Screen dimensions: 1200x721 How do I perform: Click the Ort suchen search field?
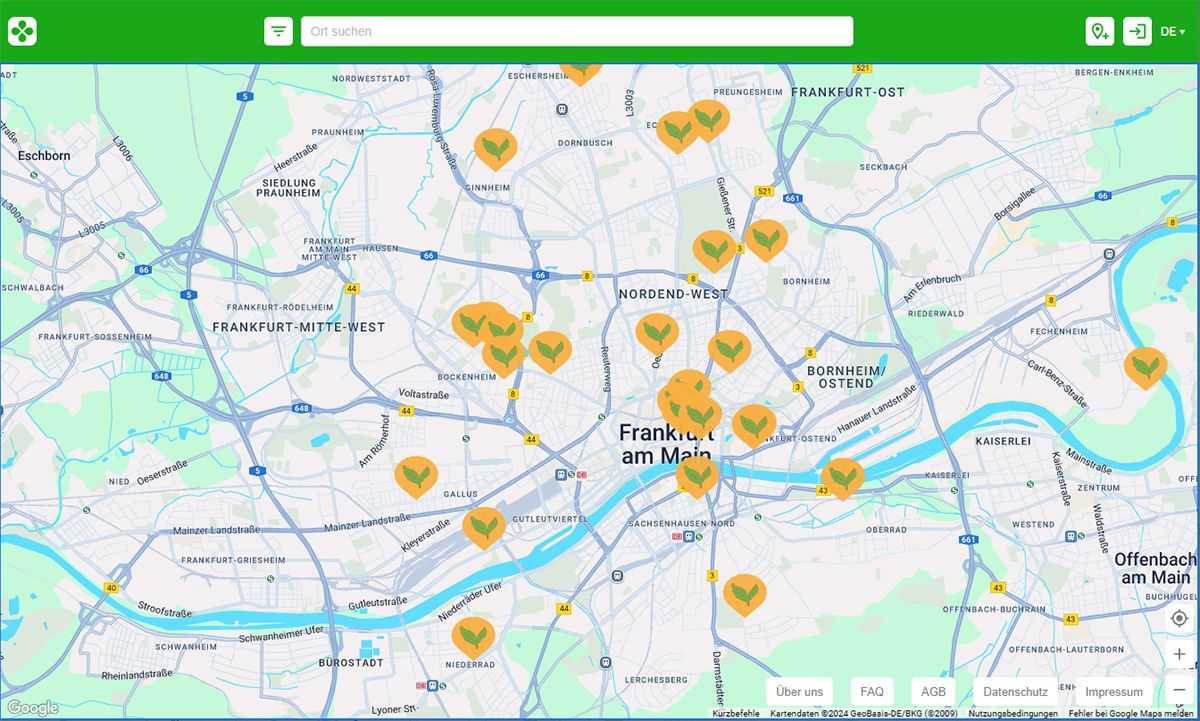pyautogui.click(x=577, y=31)
